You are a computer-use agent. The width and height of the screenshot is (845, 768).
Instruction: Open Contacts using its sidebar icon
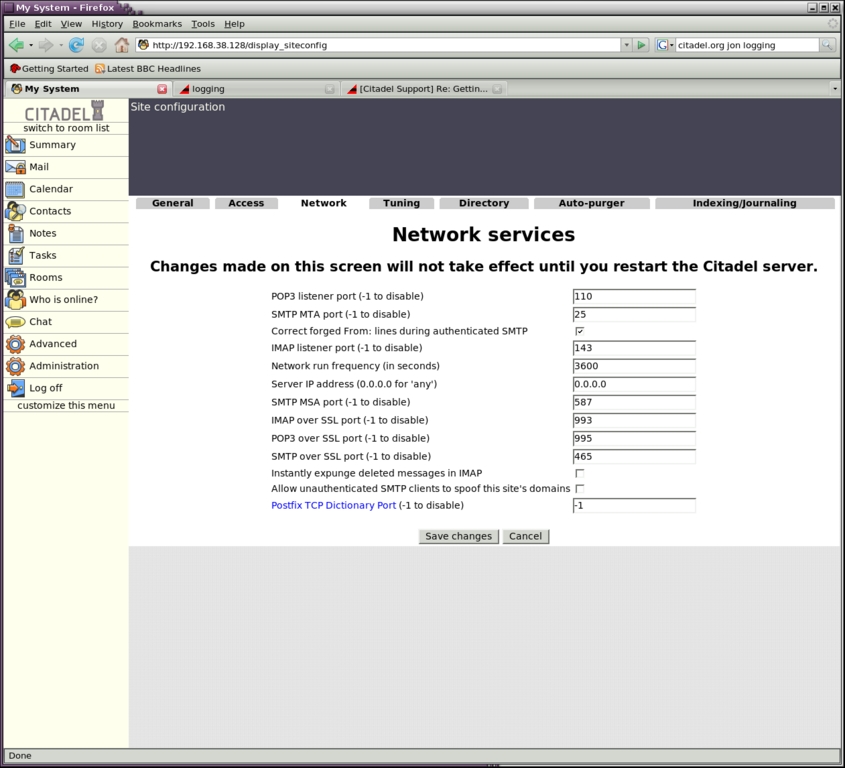click(x=15, y=211)
